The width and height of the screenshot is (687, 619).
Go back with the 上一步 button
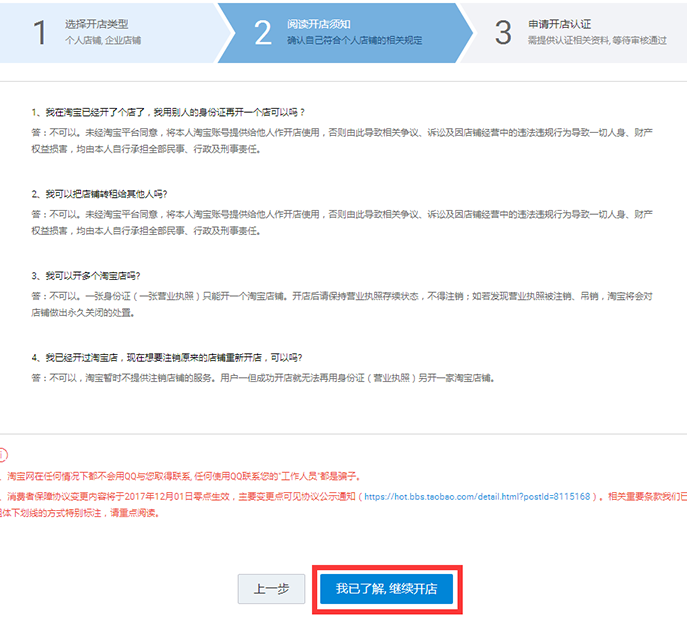point(271,589)
